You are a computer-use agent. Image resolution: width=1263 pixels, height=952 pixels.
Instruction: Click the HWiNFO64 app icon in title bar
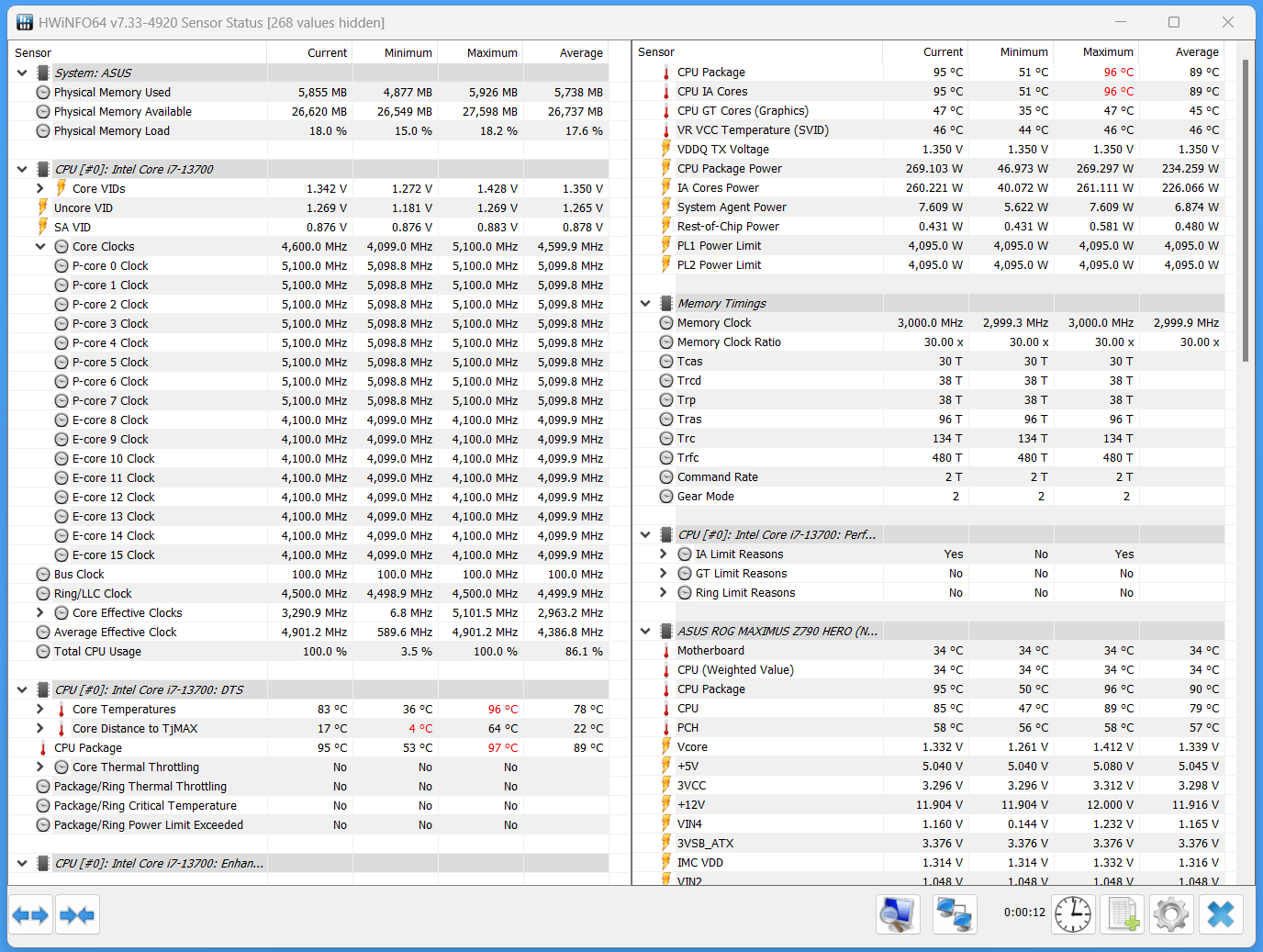25,22
